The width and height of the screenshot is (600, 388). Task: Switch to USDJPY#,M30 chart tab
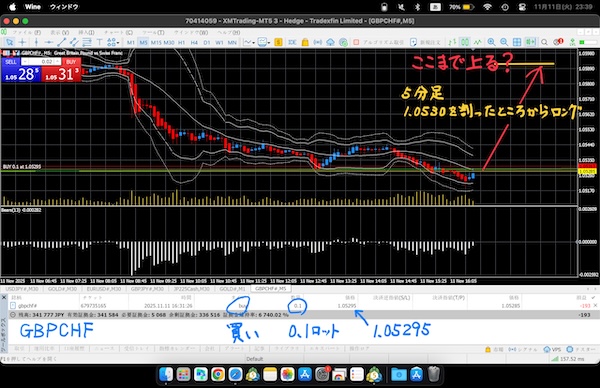coord(22,289)
